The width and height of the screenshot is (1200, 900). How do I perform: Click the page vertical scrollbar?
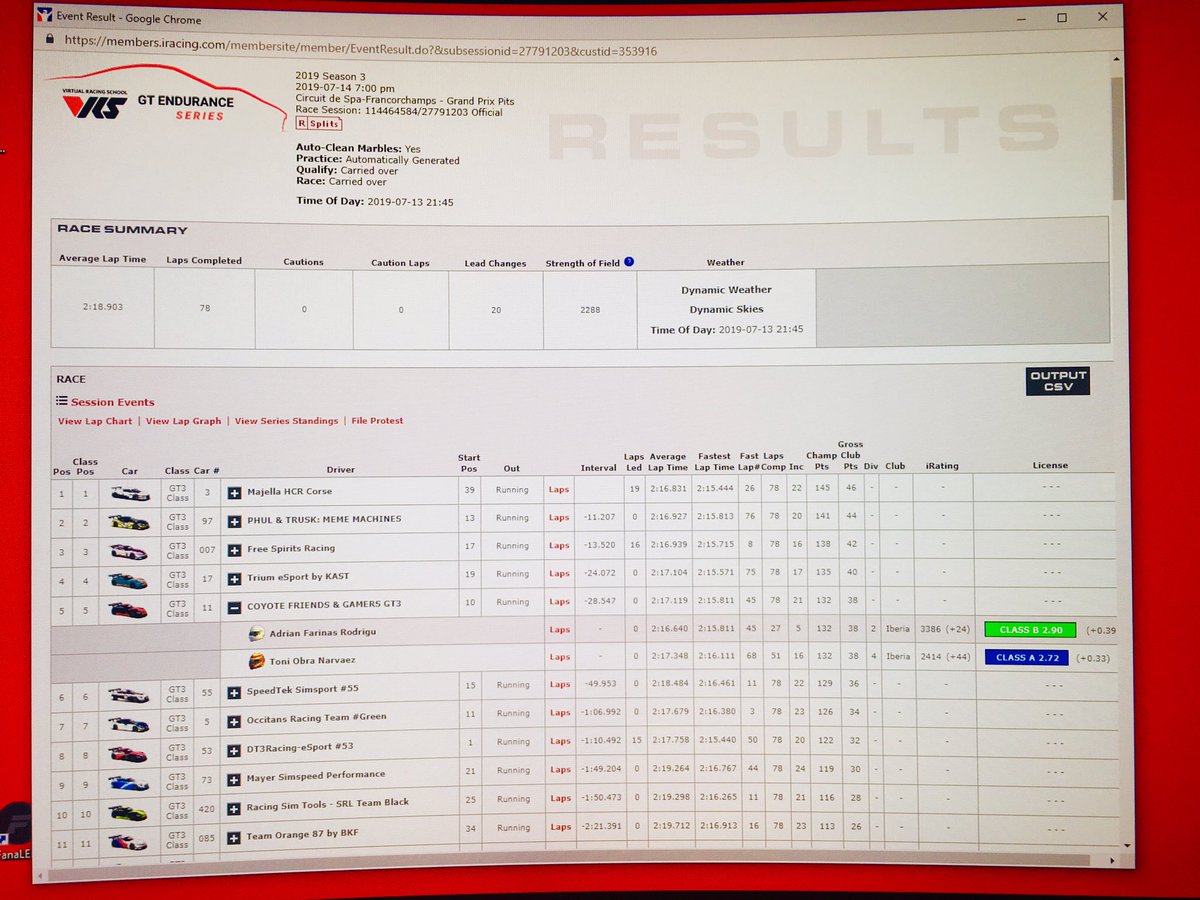pyautogui.click(x=1119, y=140)
